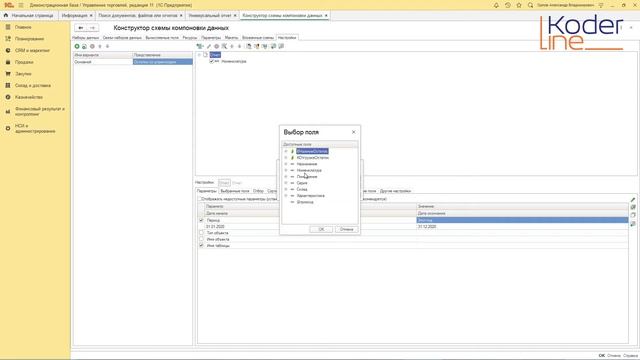
Task: Click the bottom icon beside the parameters table
Action: pos(633,224)
